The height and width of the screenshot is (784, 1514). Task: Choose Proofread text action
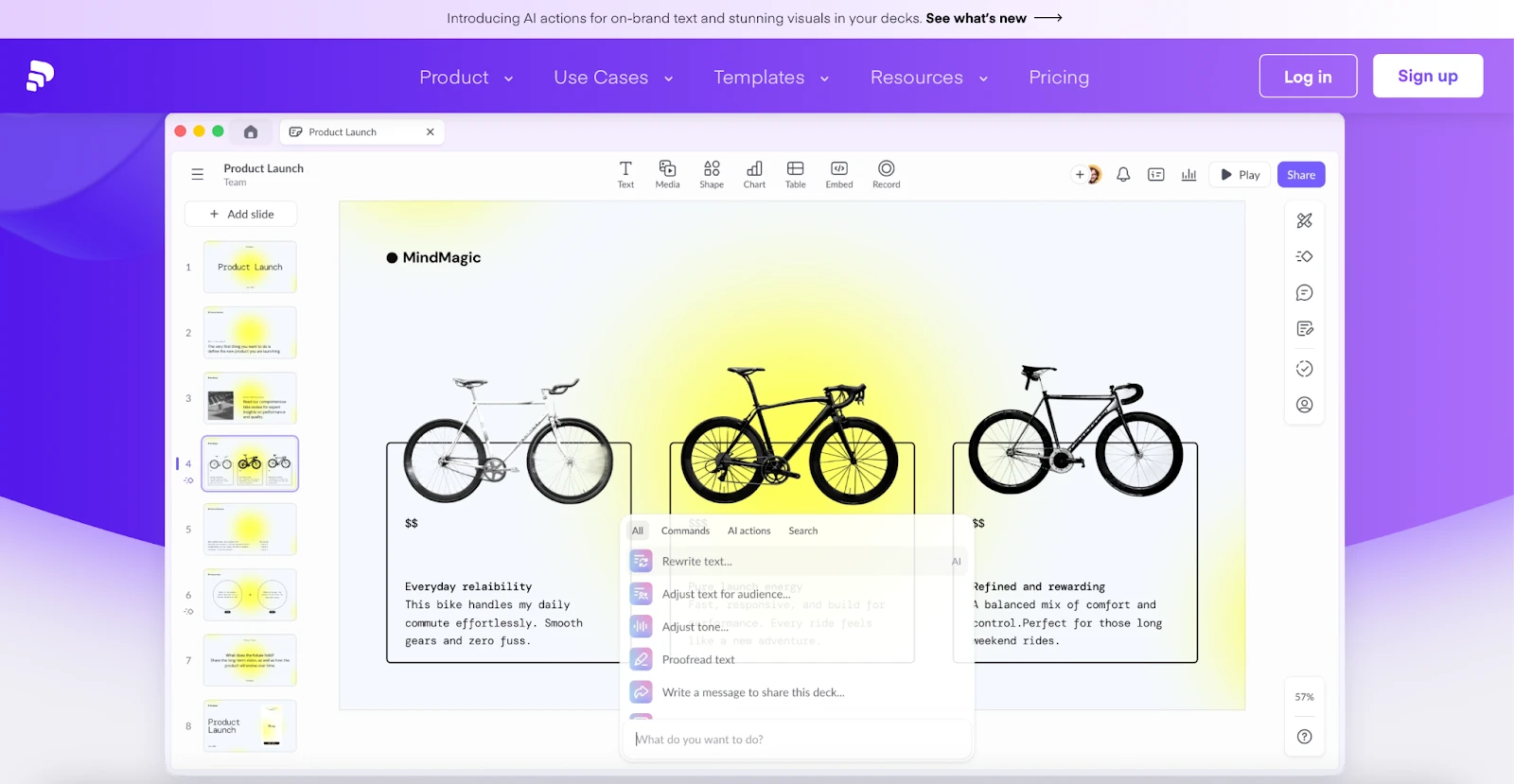tap(798, 660)
